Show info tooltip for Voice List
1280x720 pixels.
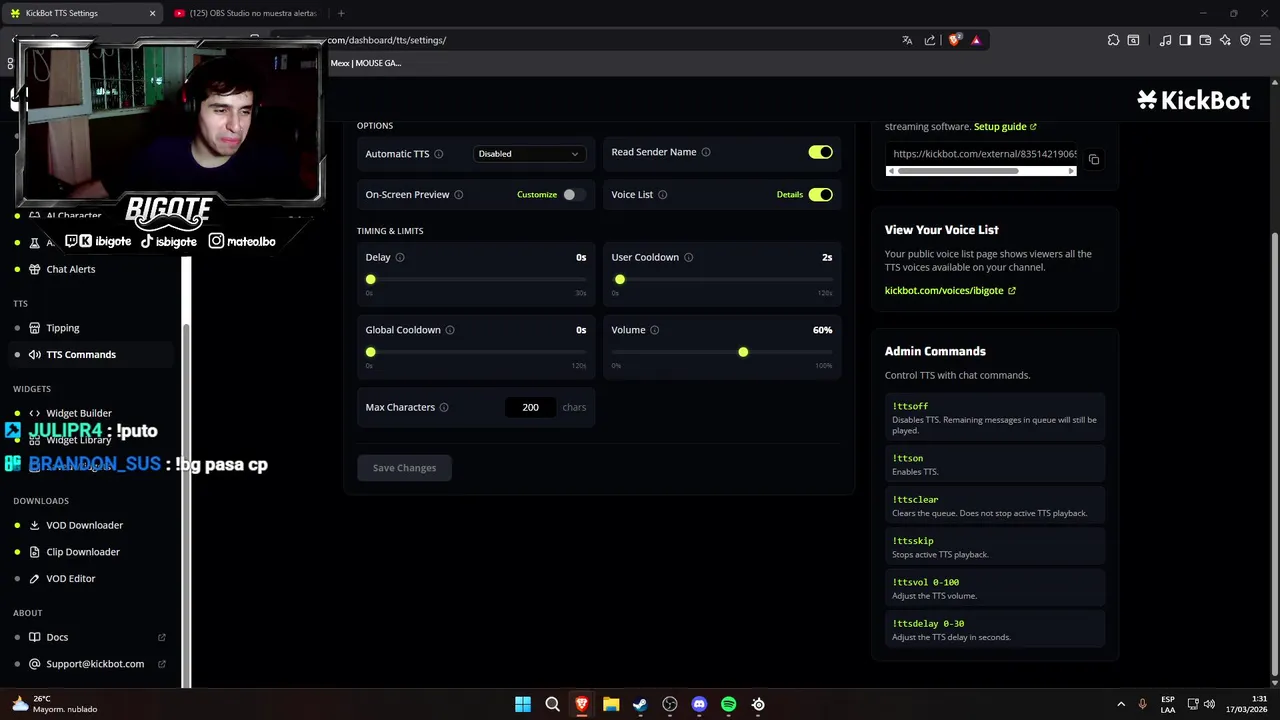coord(663,195)
